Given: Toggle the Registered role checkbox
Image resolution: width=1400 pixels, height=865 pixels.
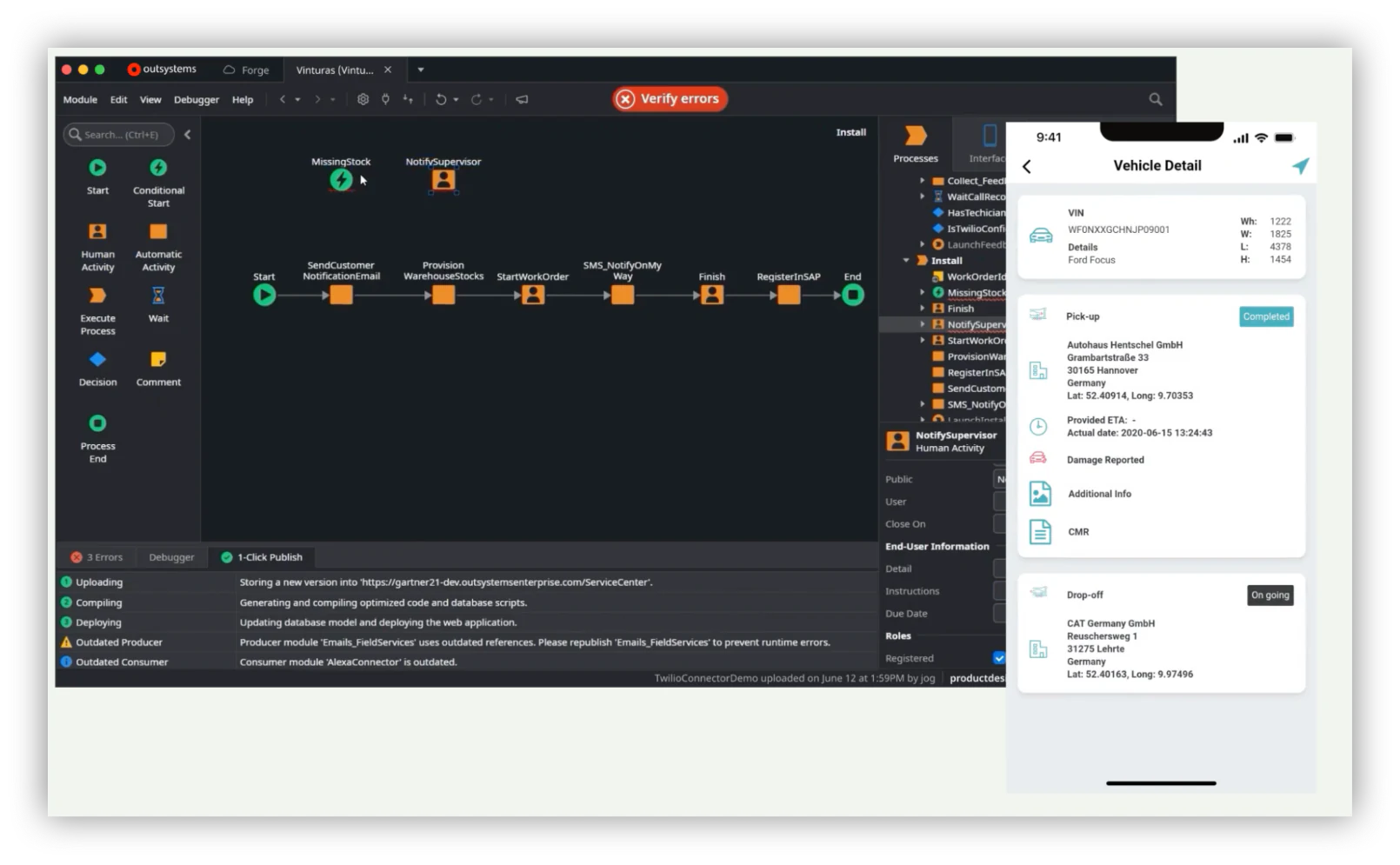Looking at the screenshot, I should coord(999,658).
